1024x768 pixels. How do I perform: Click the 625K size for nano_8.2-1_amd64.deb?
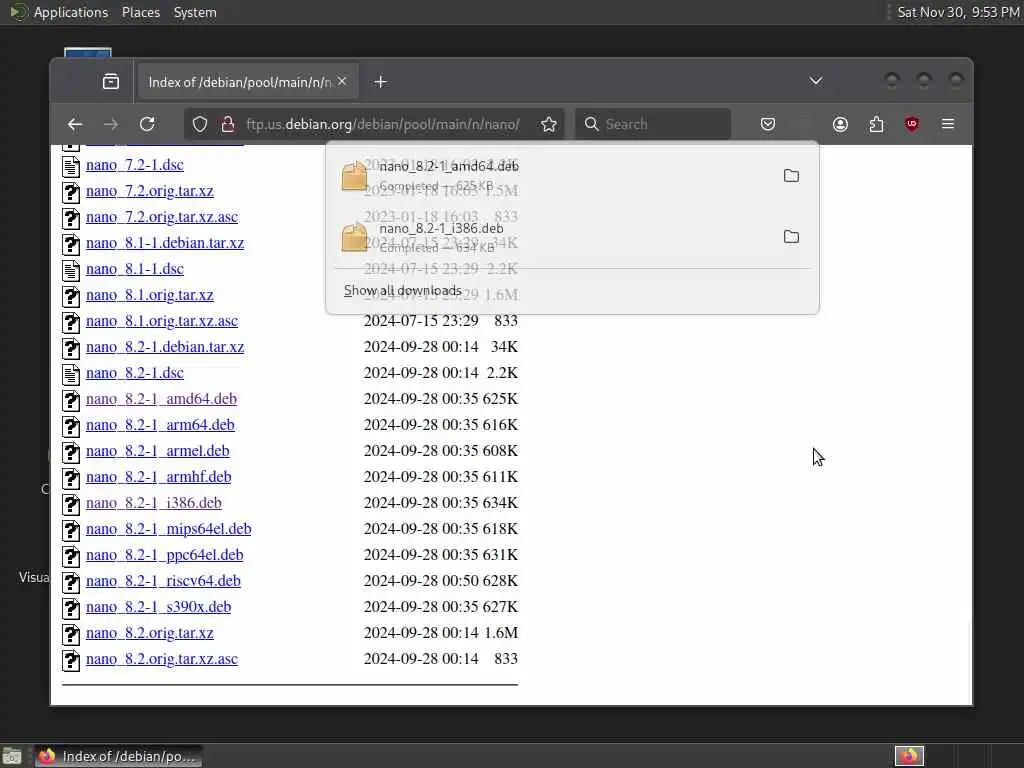500,399
